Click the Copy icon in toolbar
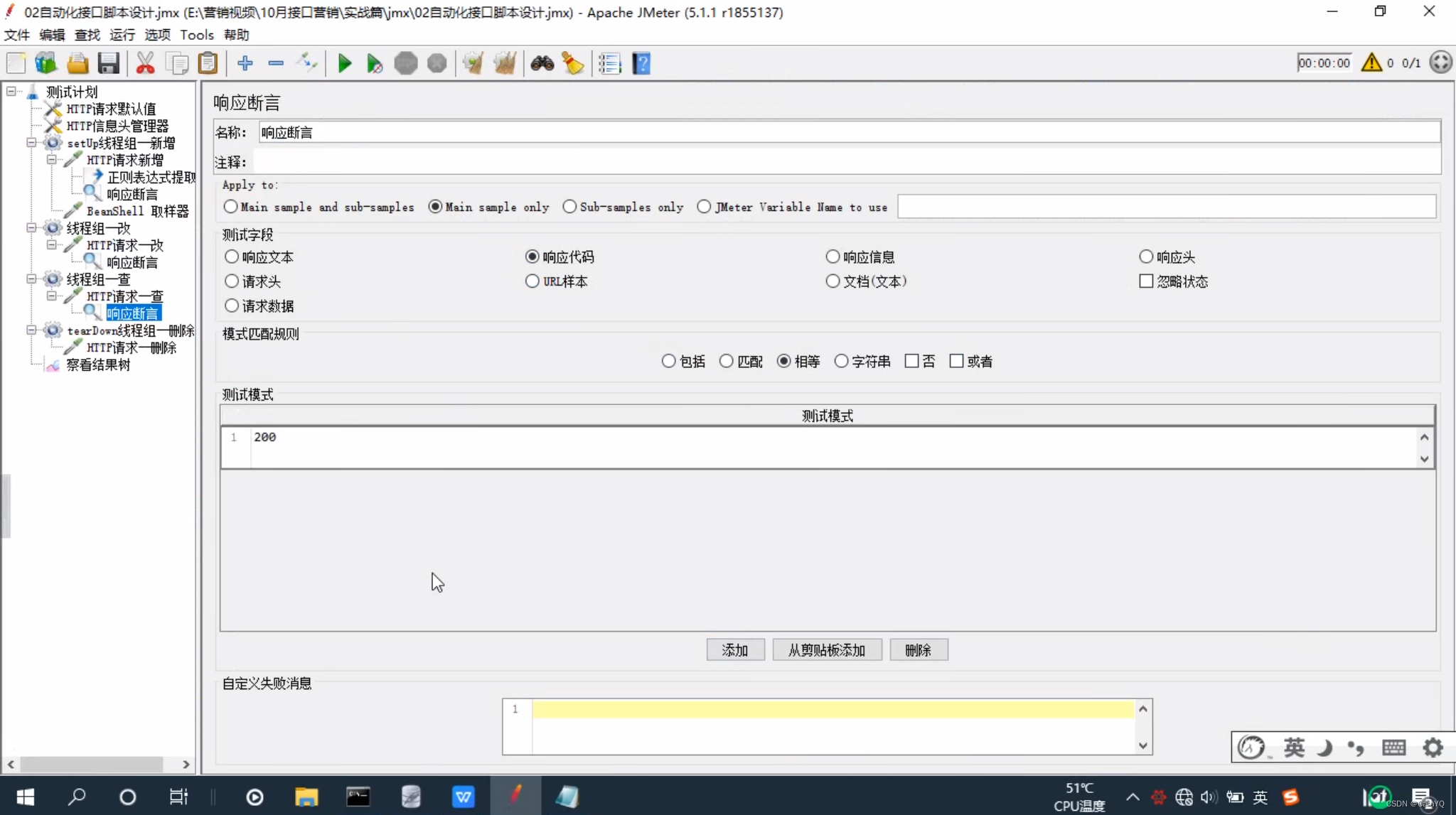This screenshot has width=1456, height=815. [x=176, y=63]
